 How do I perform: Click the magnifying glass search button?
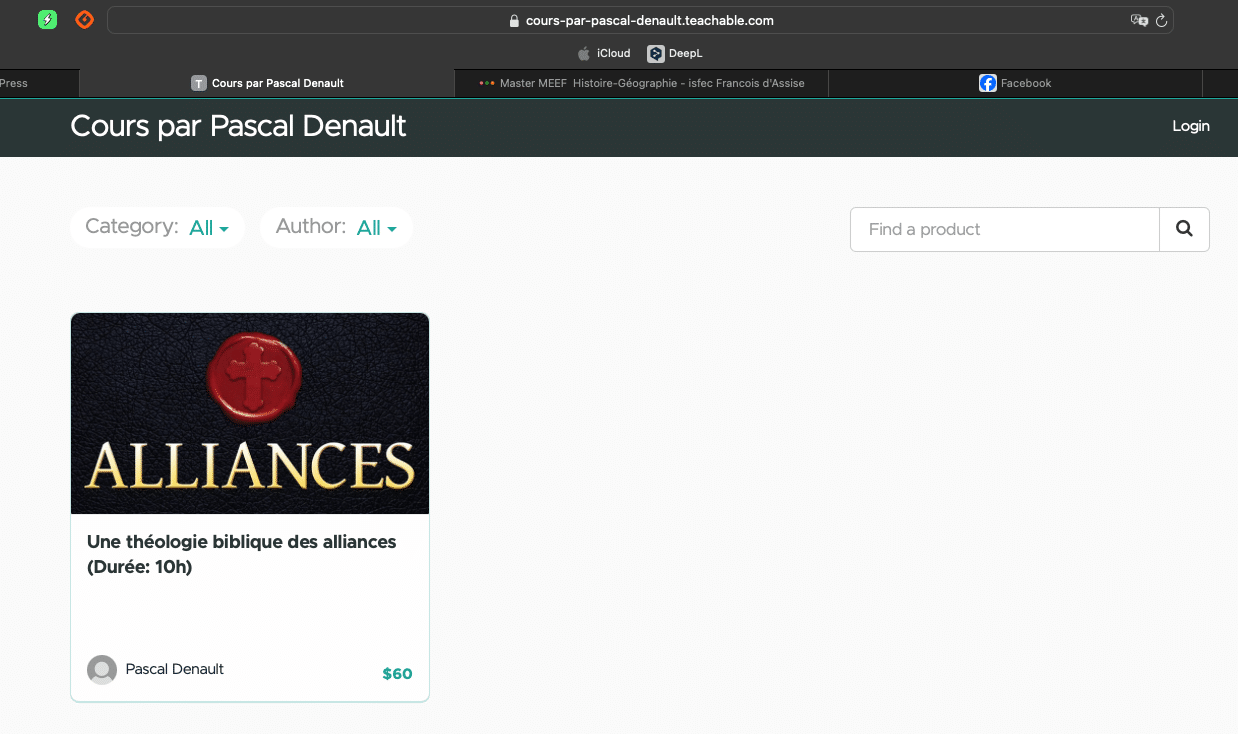pyautogui.click(x=1184, y=229)
